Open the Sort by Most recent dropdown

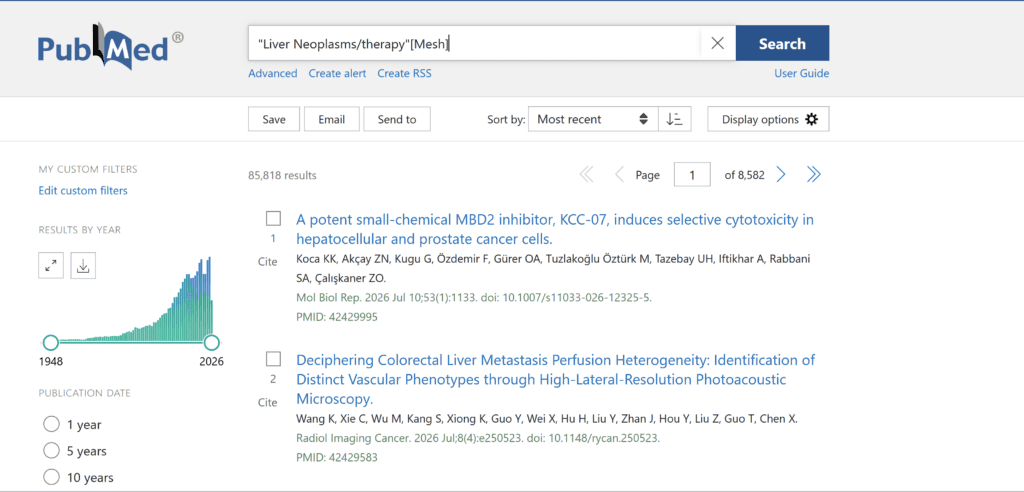tap(593, 120)
